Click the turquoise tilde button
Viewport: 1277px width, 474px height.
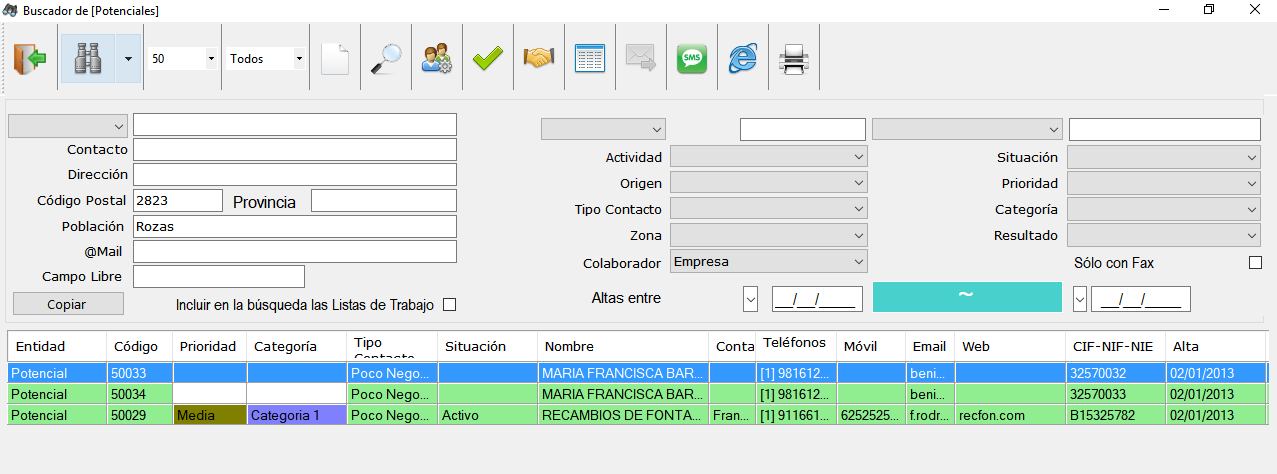[967, 297]
